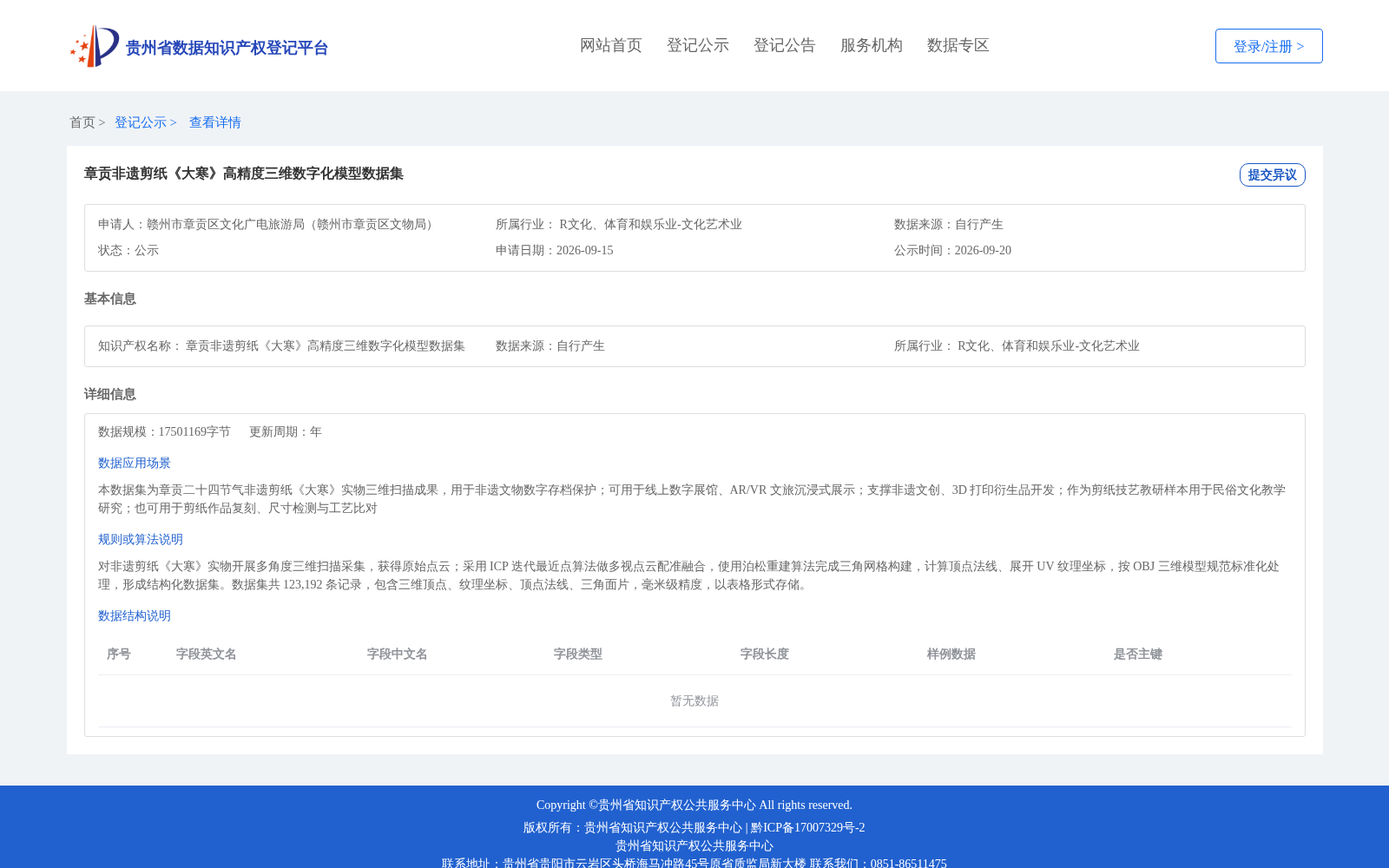
Task: Click the 字段长度 column header
Action: pos(765,654)
